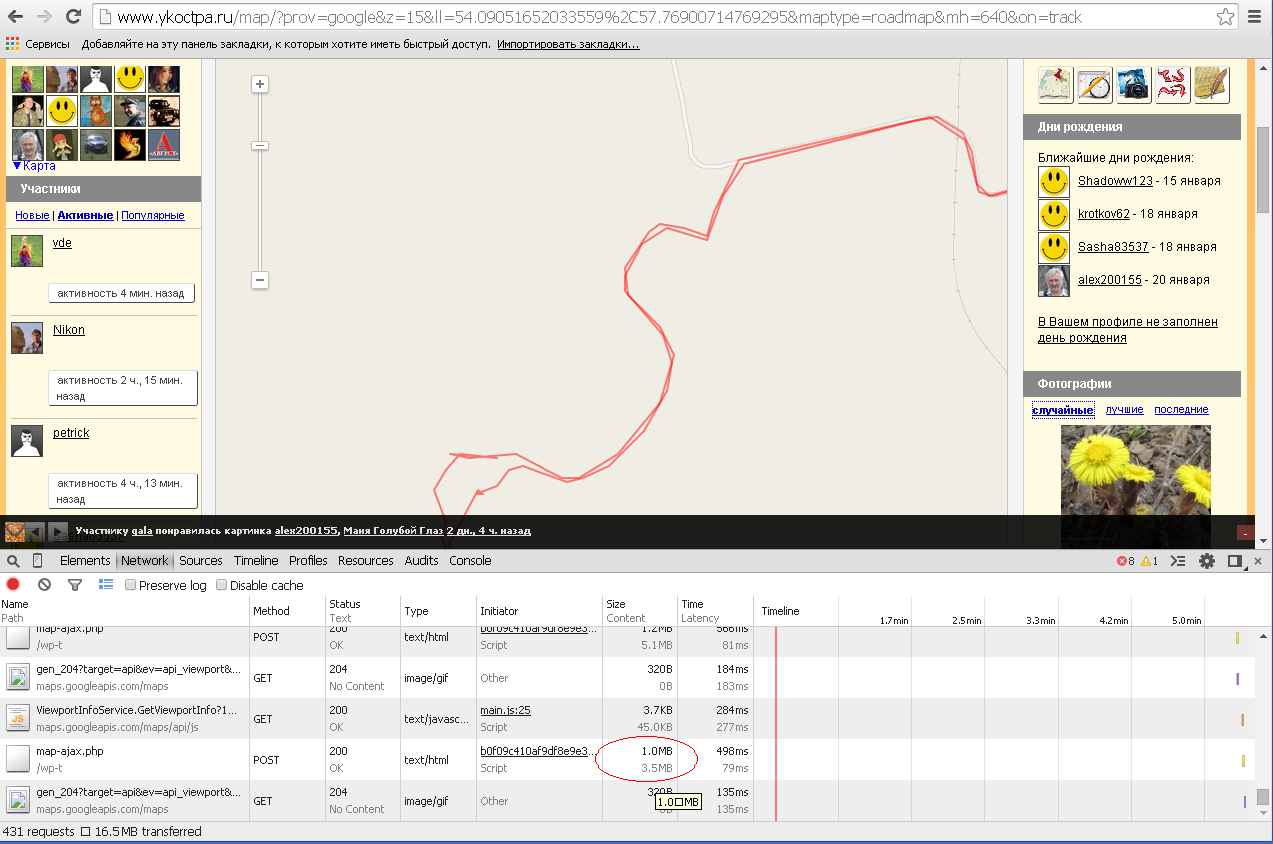Viewport: 1273px width, 844px height.
Task: Switch to the Console tab
Action: (470, 561)
